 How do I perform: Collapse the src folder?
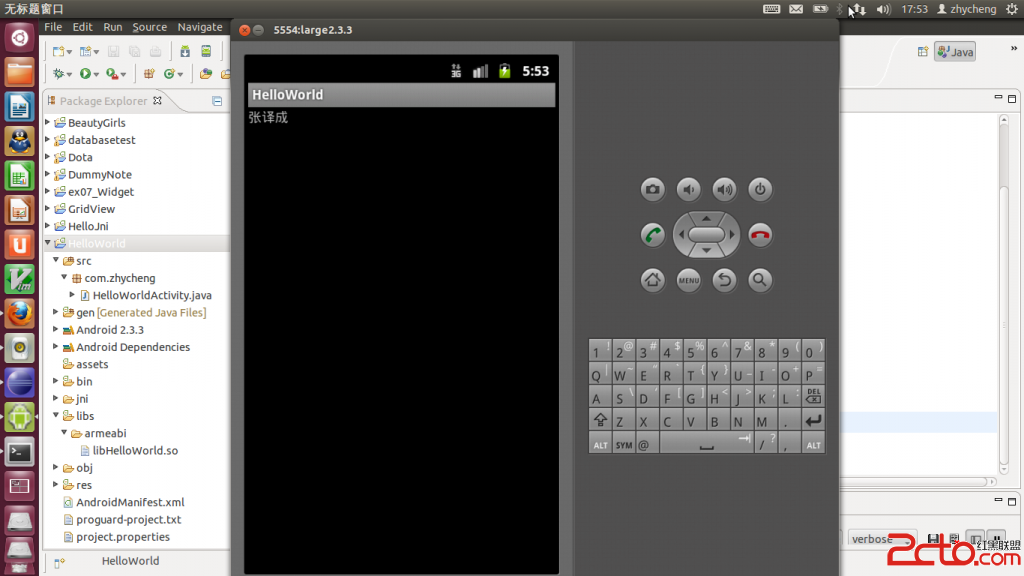point(56,260)
